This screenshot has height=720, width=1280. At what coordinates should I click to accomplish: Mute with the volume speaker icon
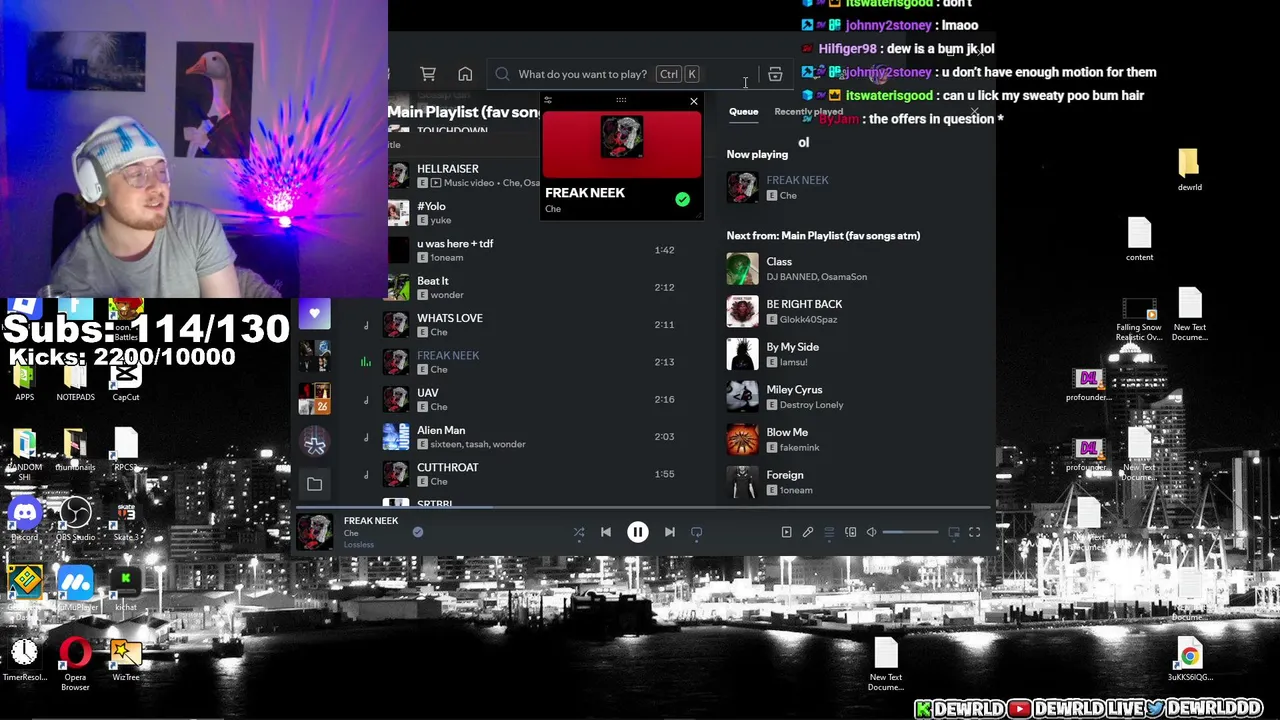[x=871, y=533]
